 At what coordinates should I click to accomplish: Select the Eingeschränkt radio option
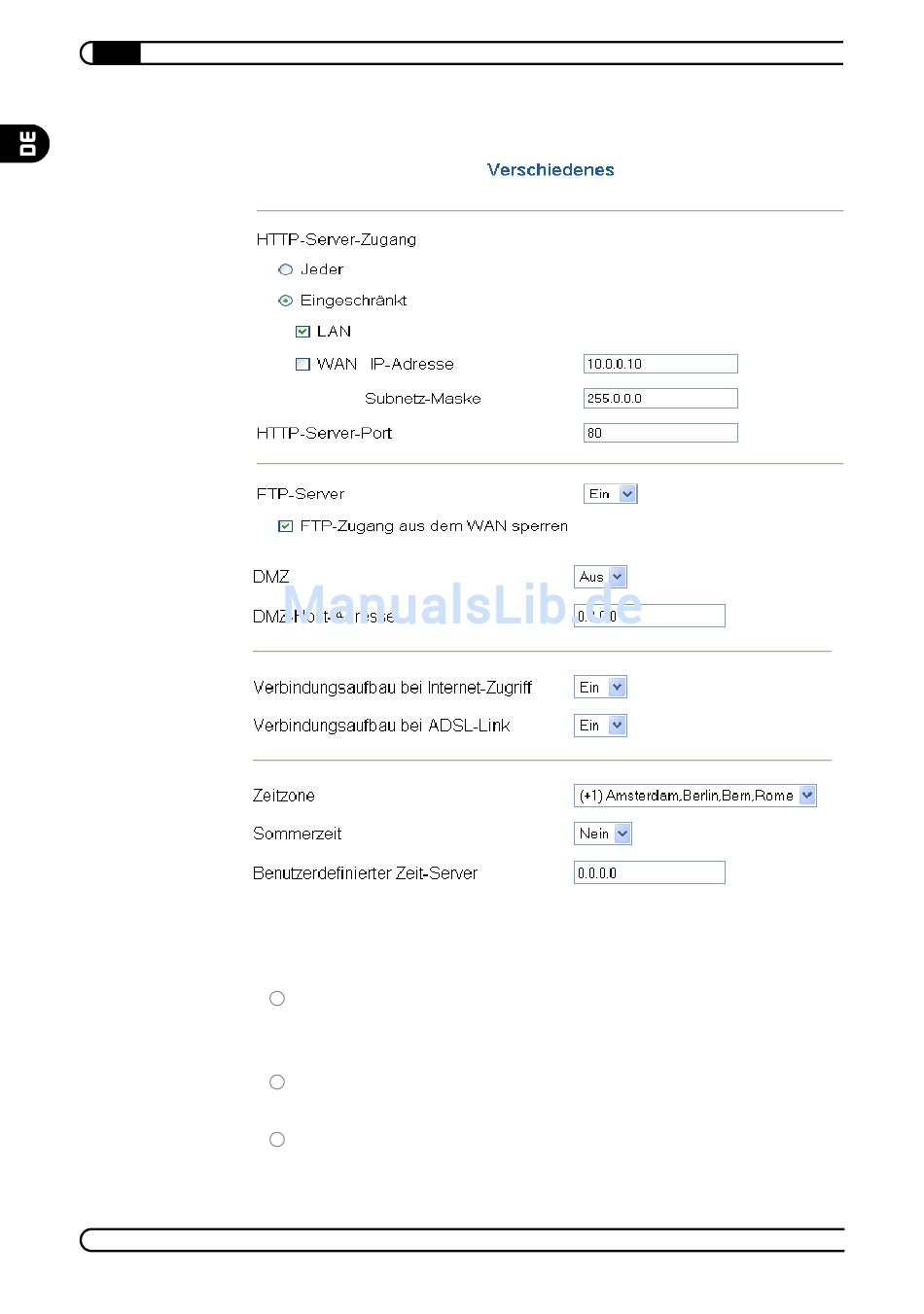click(285, 301)
